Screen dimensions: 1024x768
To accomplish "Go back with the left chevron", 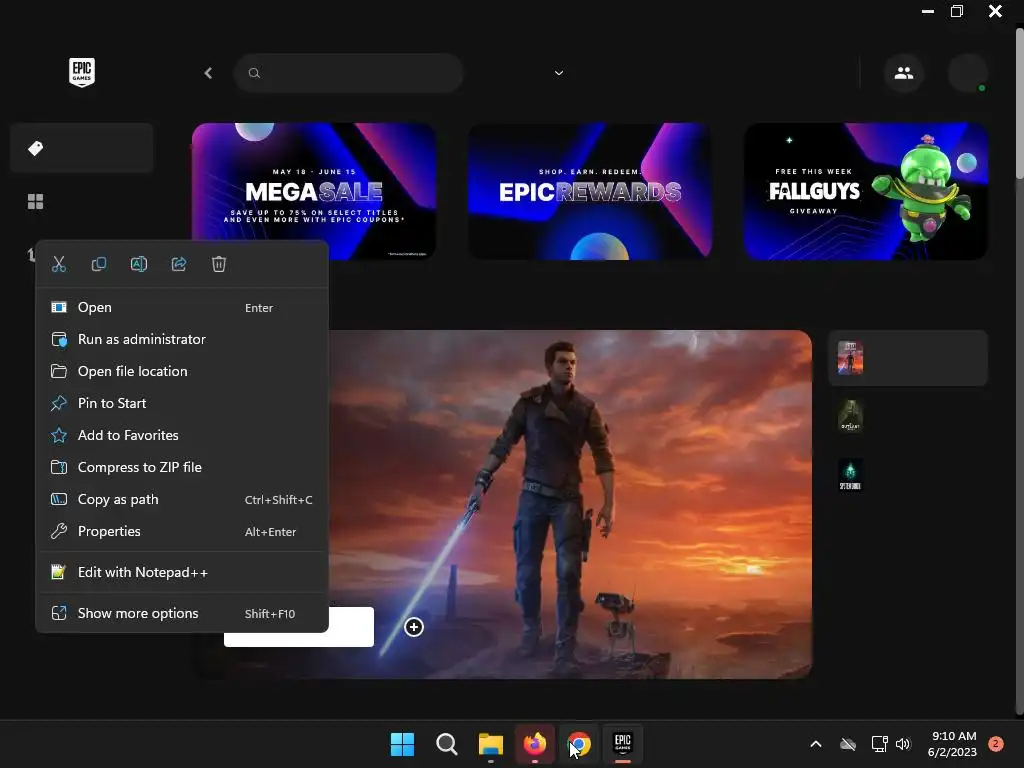I will pos(208,73).
